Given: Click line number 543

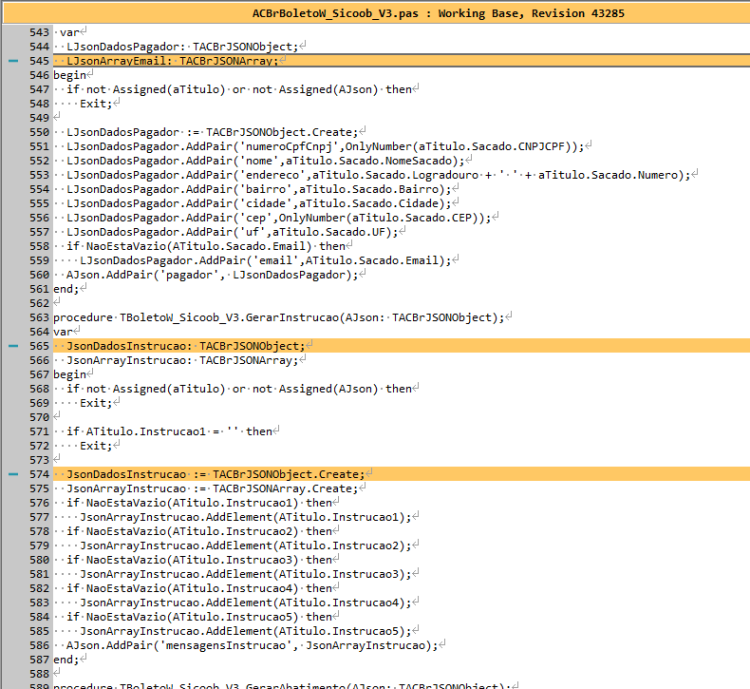Looking at the screenshot, I should pos(39,32).
